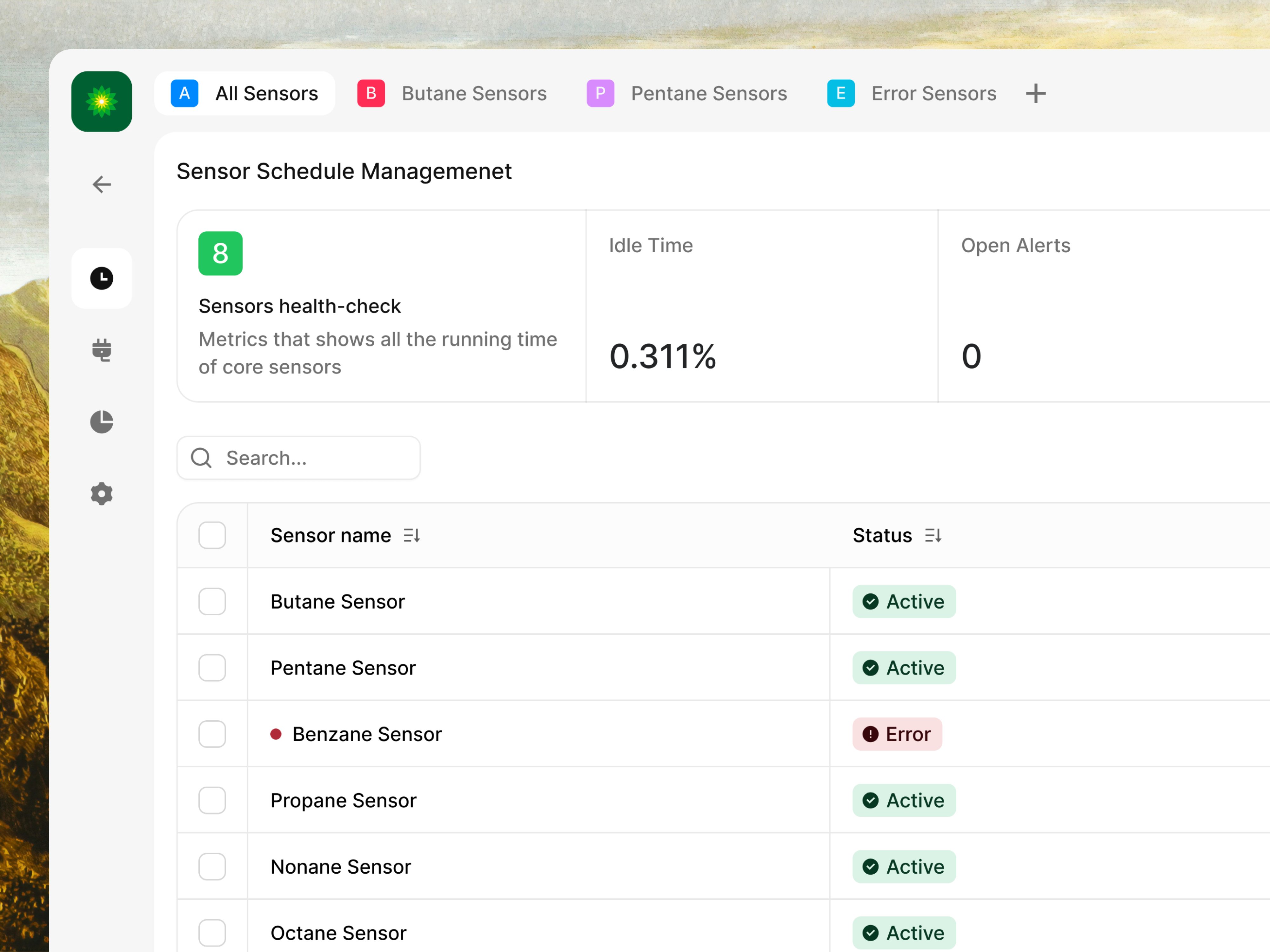Open the plug connections sidebar icon

click(102, 349)
